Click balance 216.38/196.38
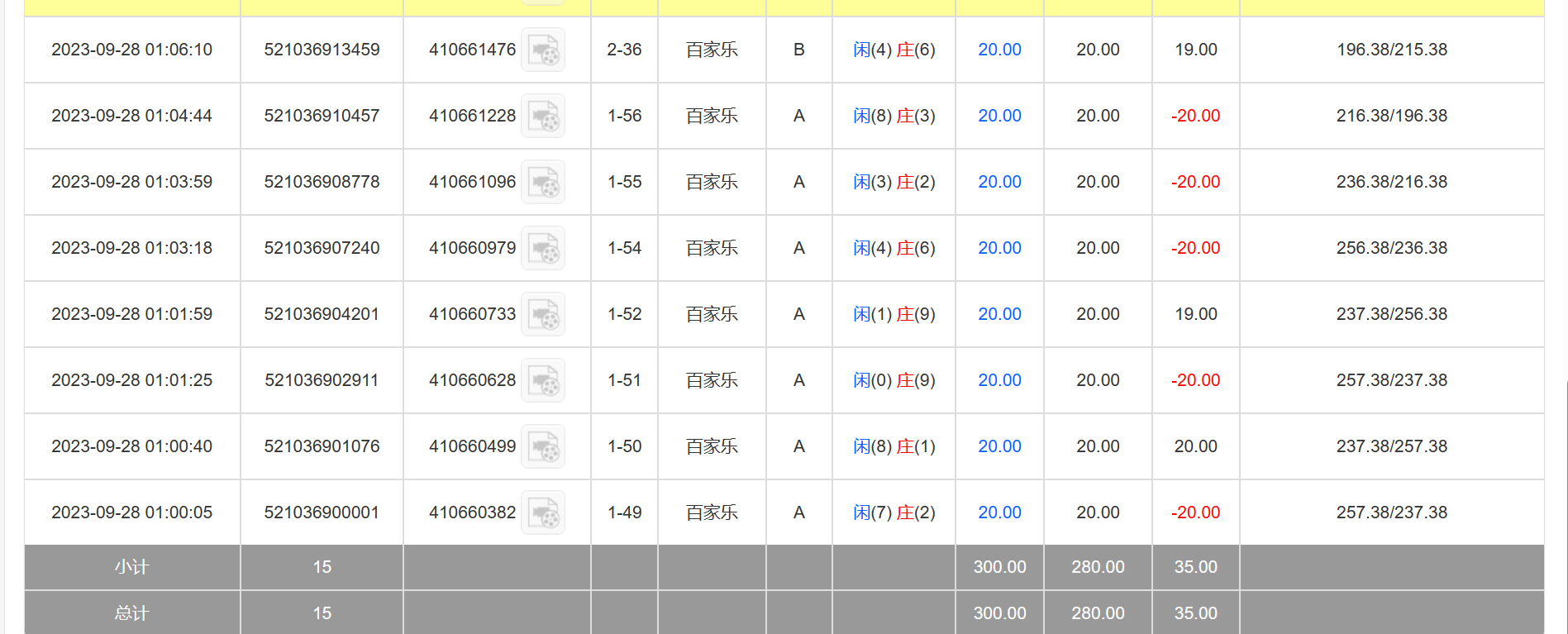 pos(1392,116)
